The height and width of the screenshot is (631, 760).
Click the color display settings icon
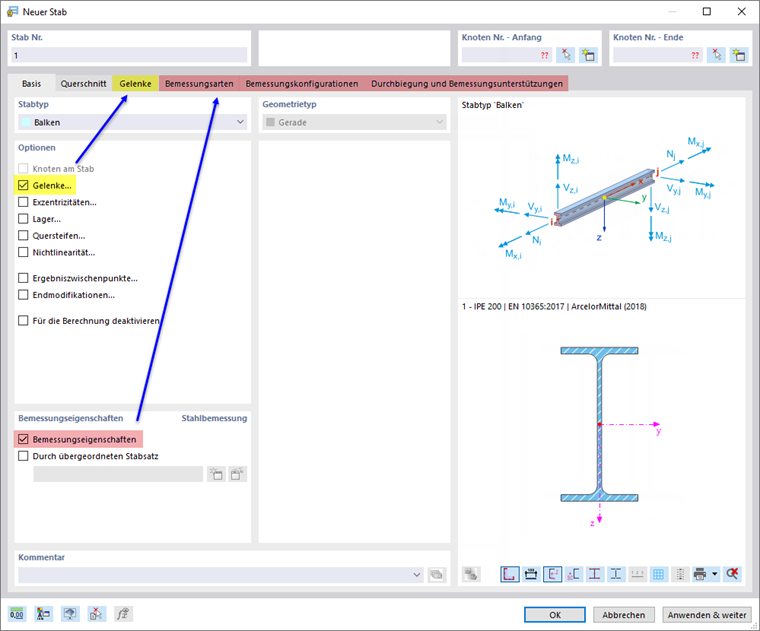coord(43,614)
